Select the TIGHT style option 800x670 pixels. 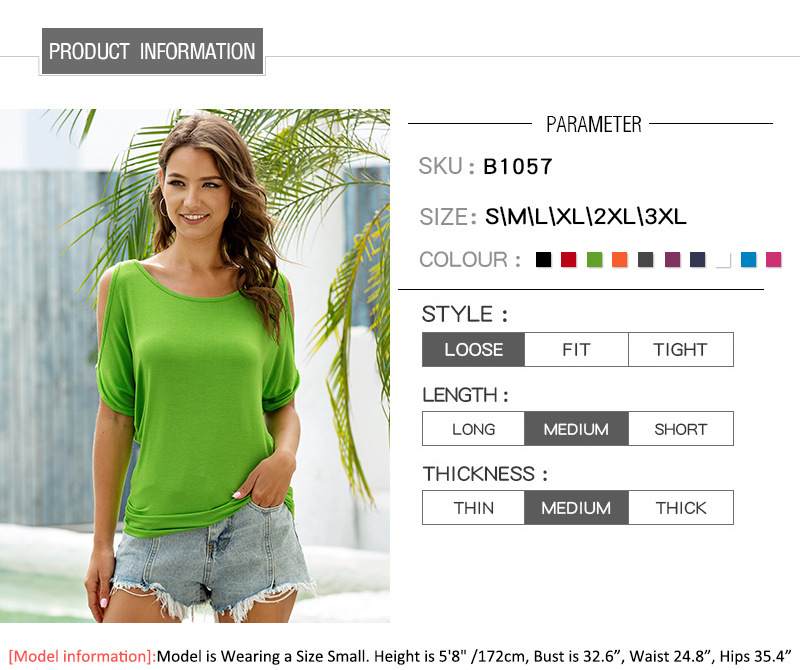(681, 350)
